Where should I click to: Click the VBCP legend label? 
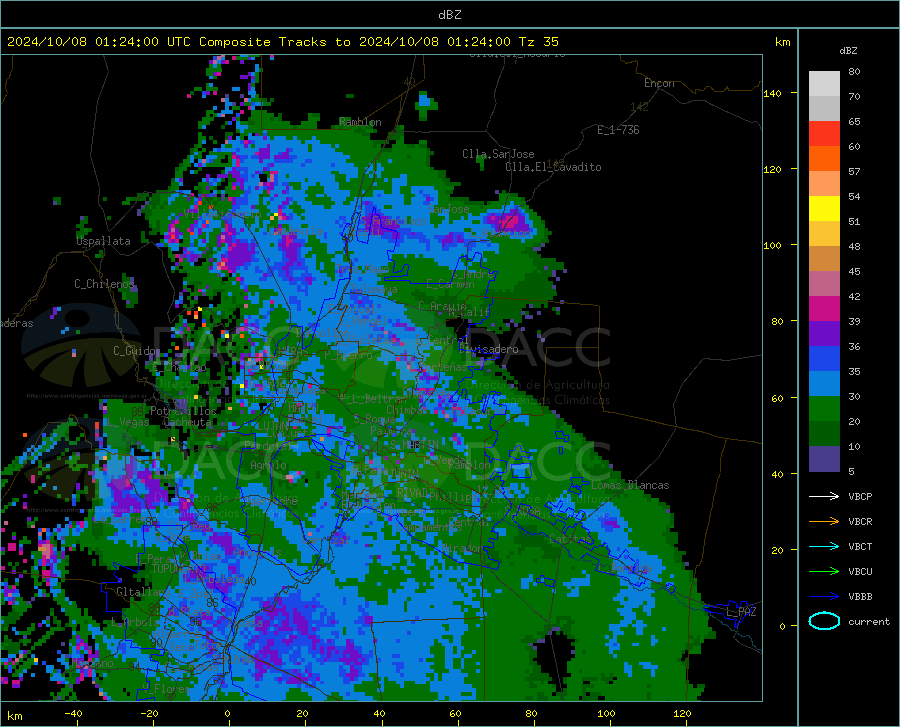[860, 496]
